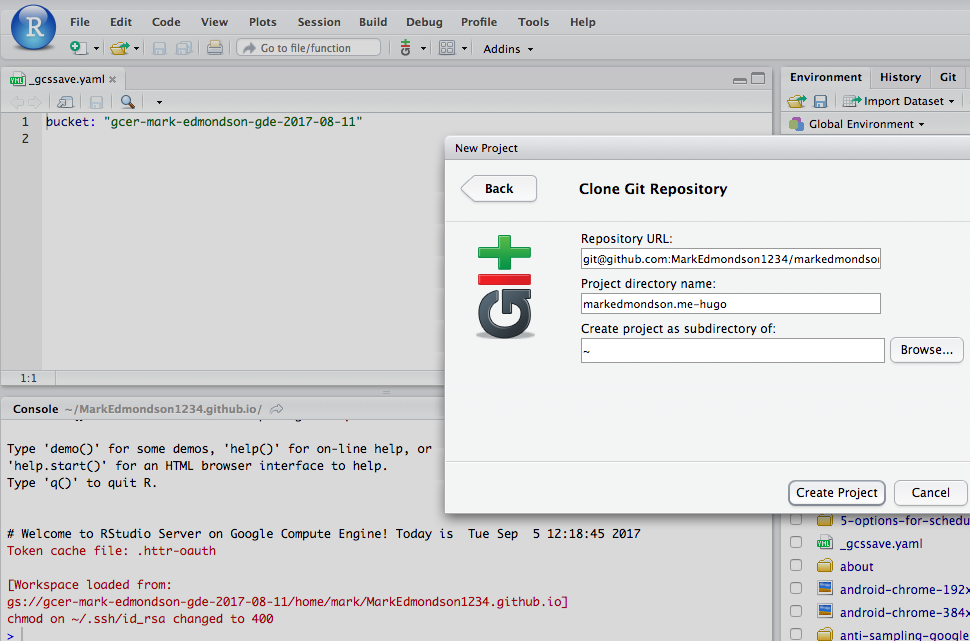Click the cursor position indicator 1:1
Screen dimensions: 970x641
pyautogui.click(x=28, y=377)
